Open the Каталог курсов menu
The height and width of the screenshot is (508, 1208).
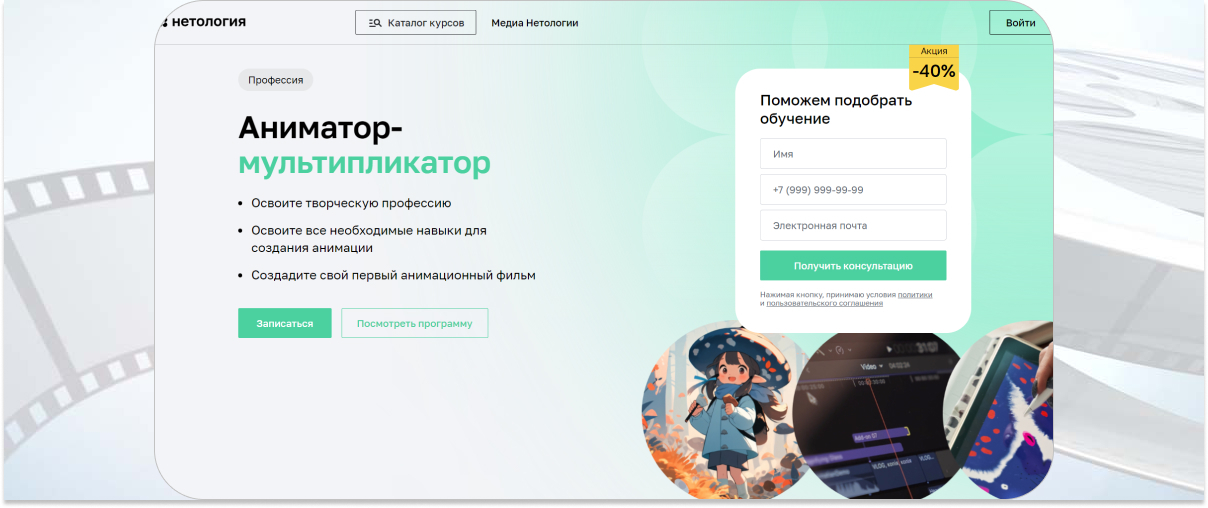(415, 23)
